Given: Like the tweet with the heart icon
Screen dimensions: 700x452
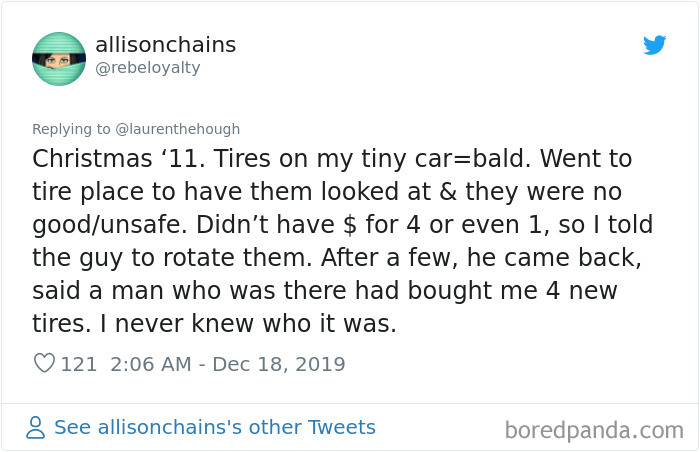Looking at the screenshot, I should point(44,364).
